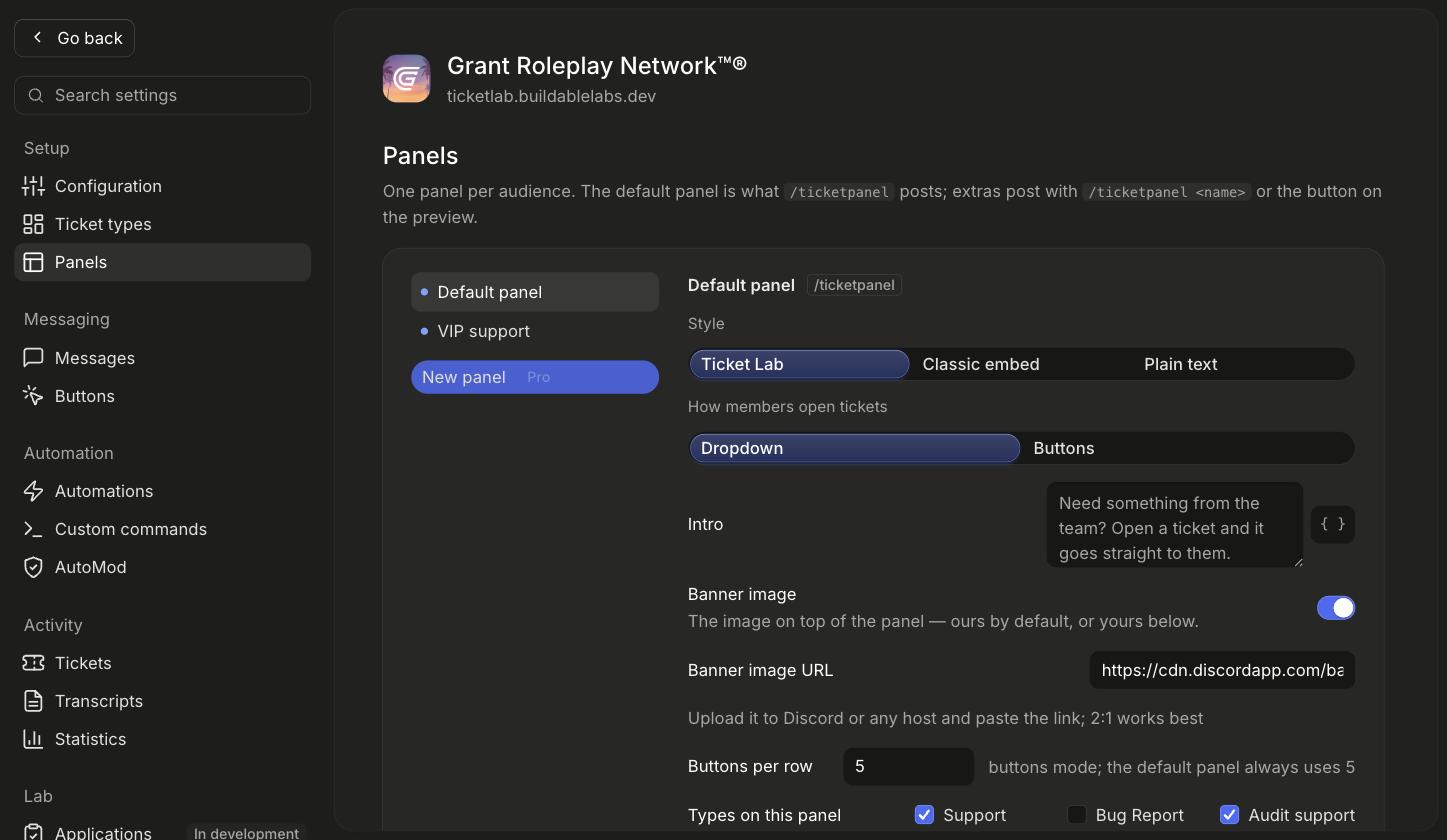Edit the Intro text area
Screen dimensions: 1447x840
1175,525
